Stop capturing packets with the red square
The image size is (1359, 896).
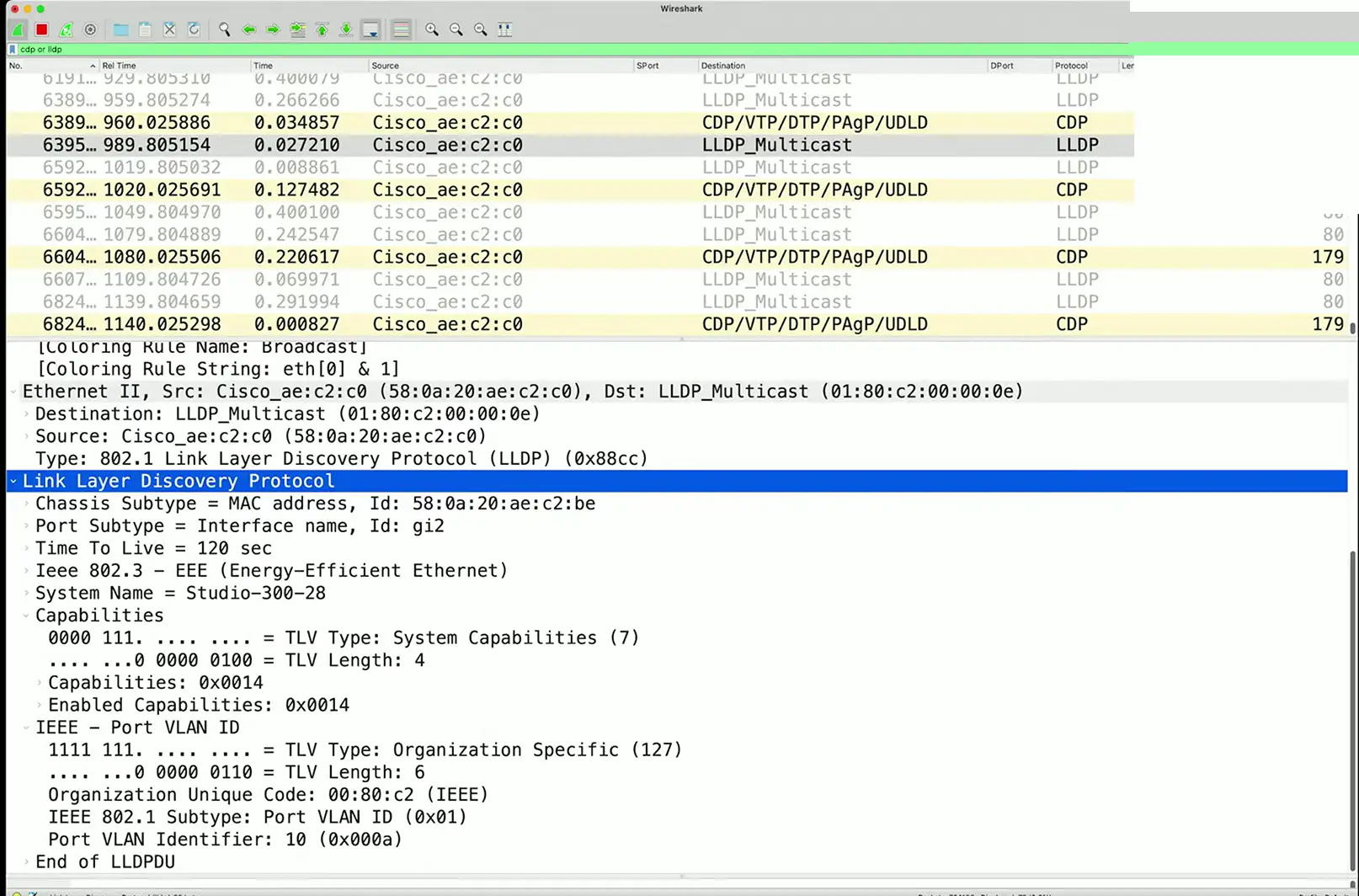coord(41,29)
